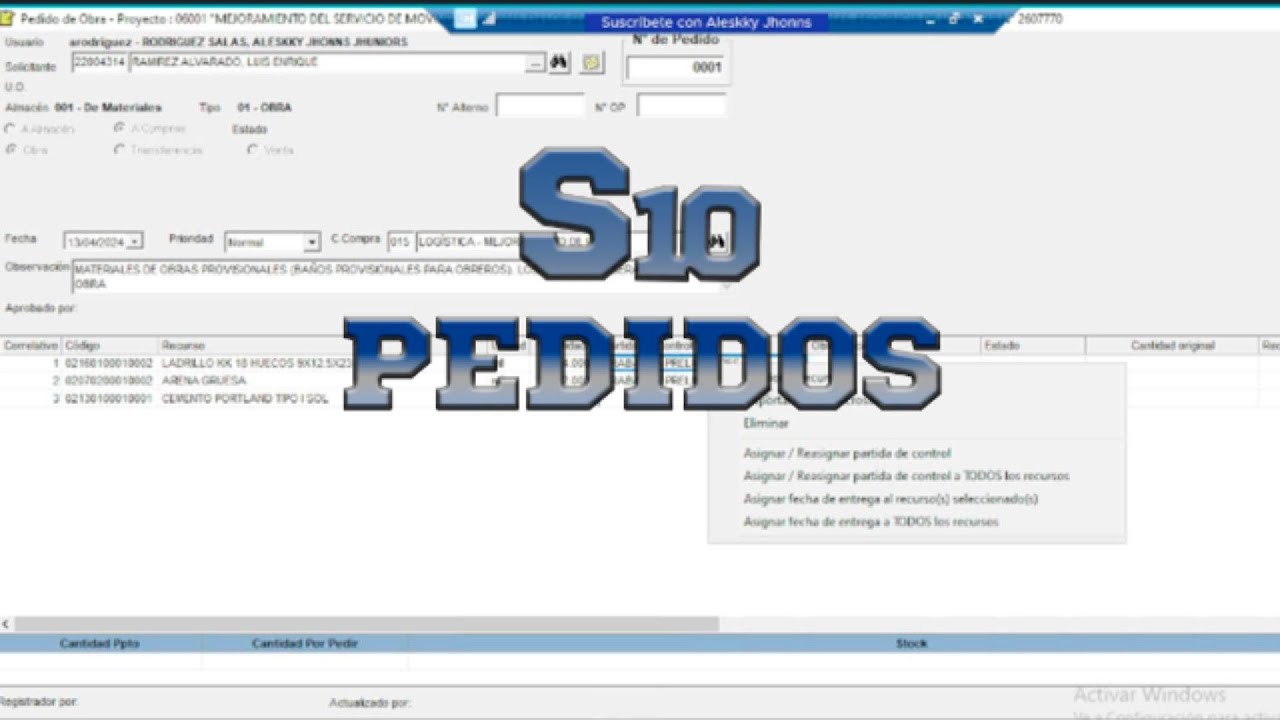Click the Suscríbete con Aleskky Jhonns banner
The width and height of the screenshot is (1280, 720).
[706, 22]
